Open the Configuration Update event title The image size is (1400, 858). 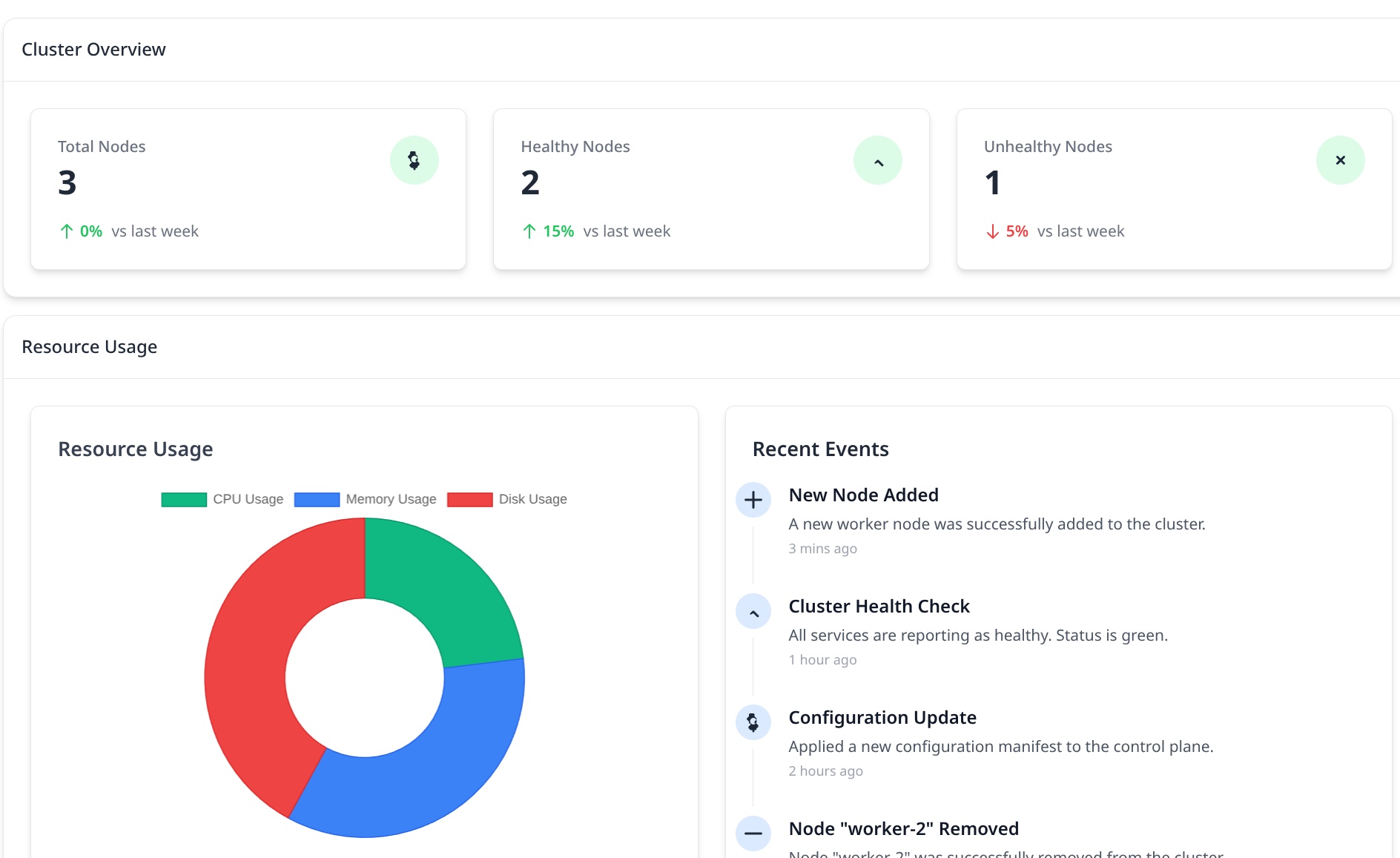882,718
